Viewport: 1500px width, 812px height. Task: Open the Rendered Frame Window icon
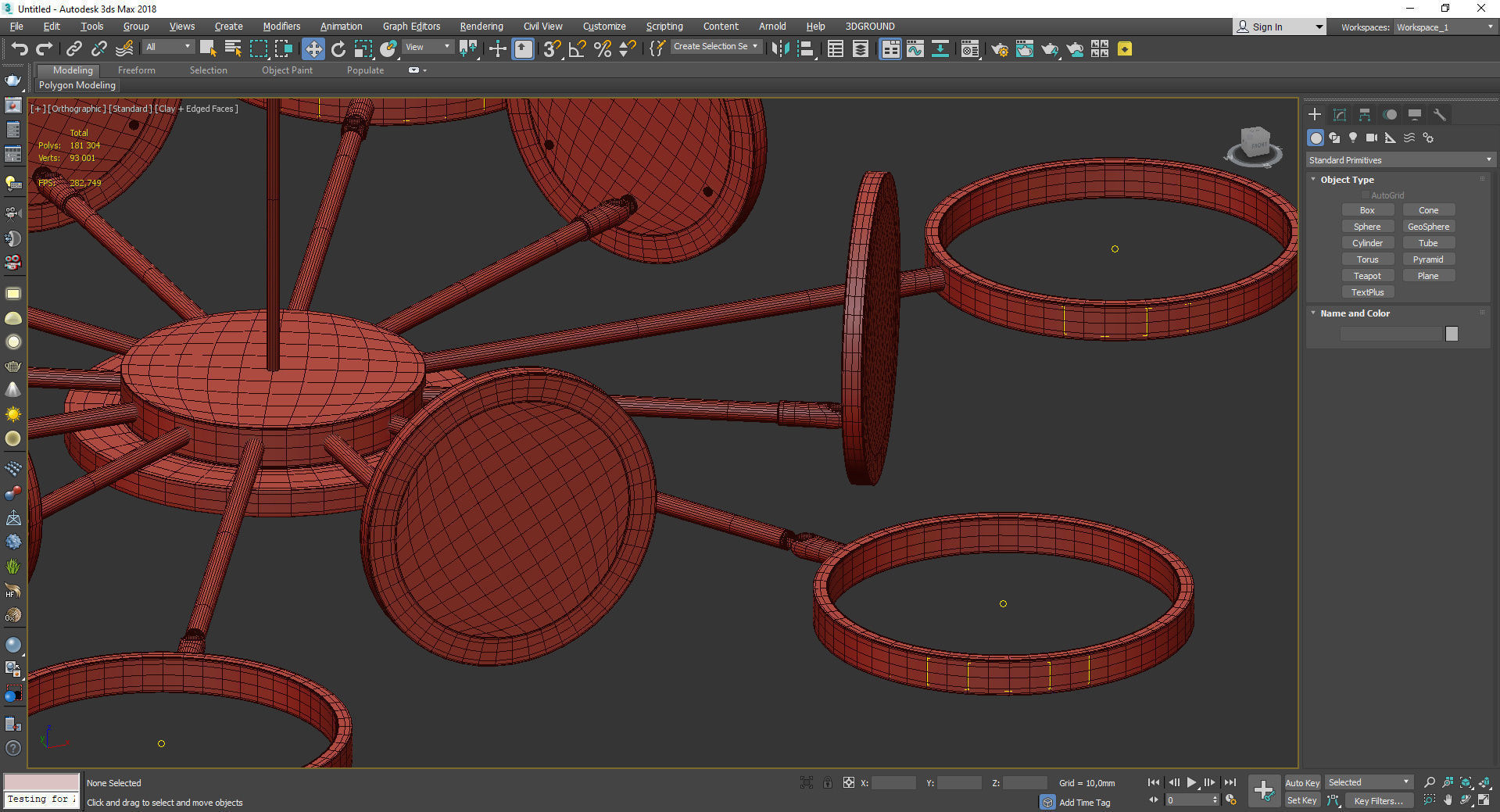(1025, 49)
